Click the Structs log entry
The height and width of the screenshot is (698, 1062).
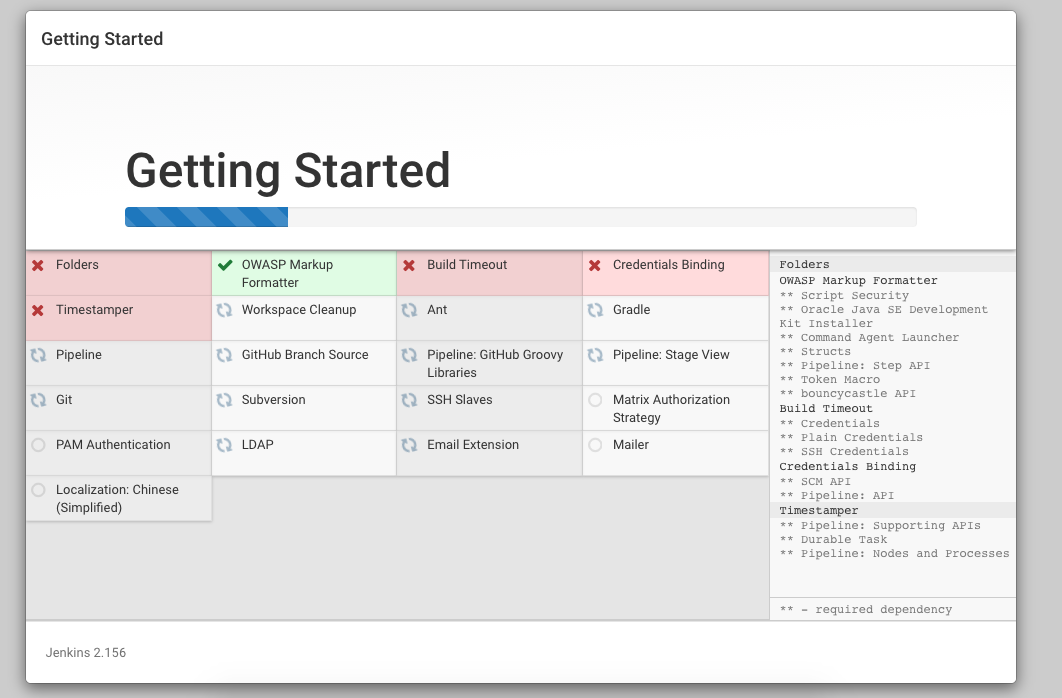coord(815,351)
